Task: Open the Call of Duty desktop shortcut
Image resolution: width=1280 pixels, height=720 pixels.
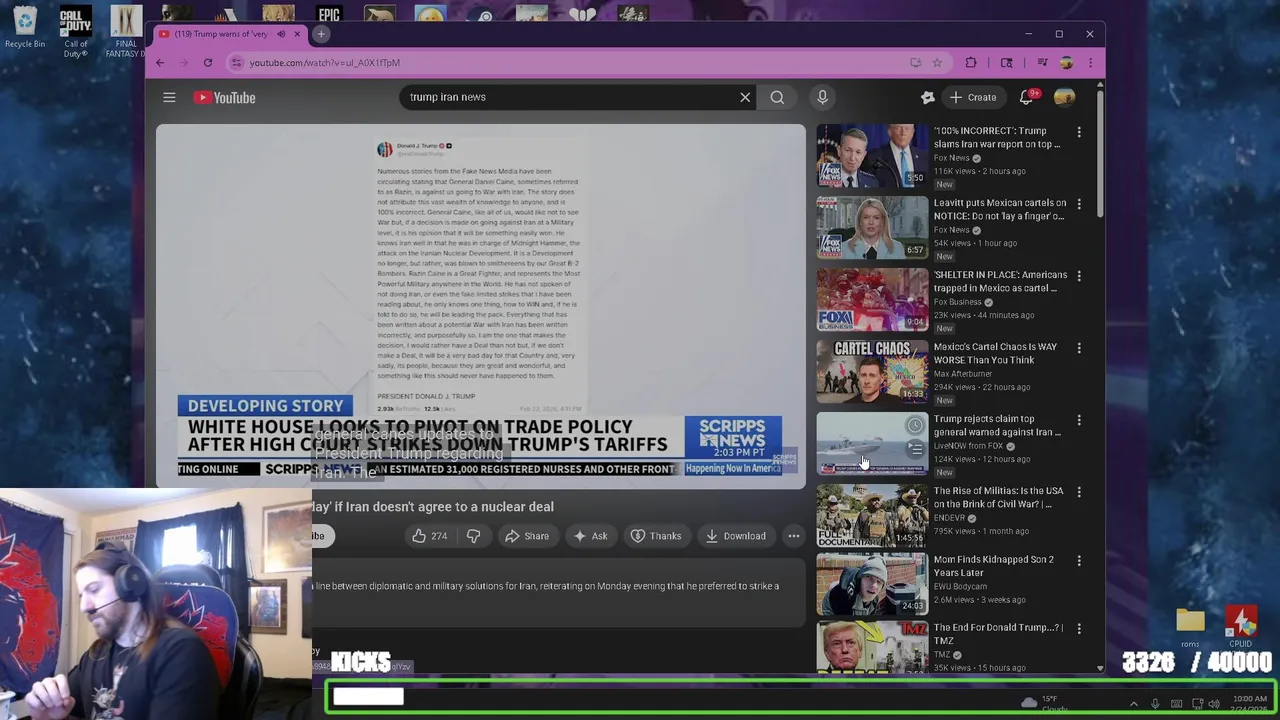Action: 76,32
